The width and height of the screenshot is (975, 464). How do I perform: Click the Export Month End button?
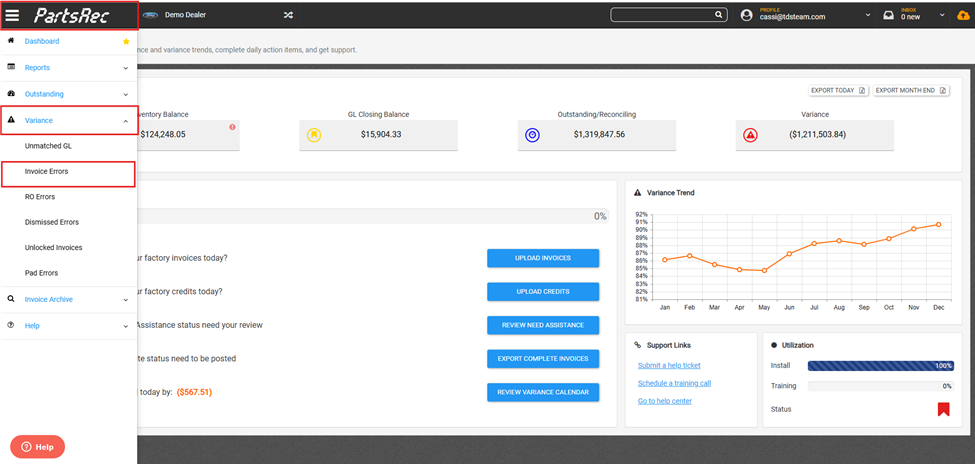pos(911,90)
